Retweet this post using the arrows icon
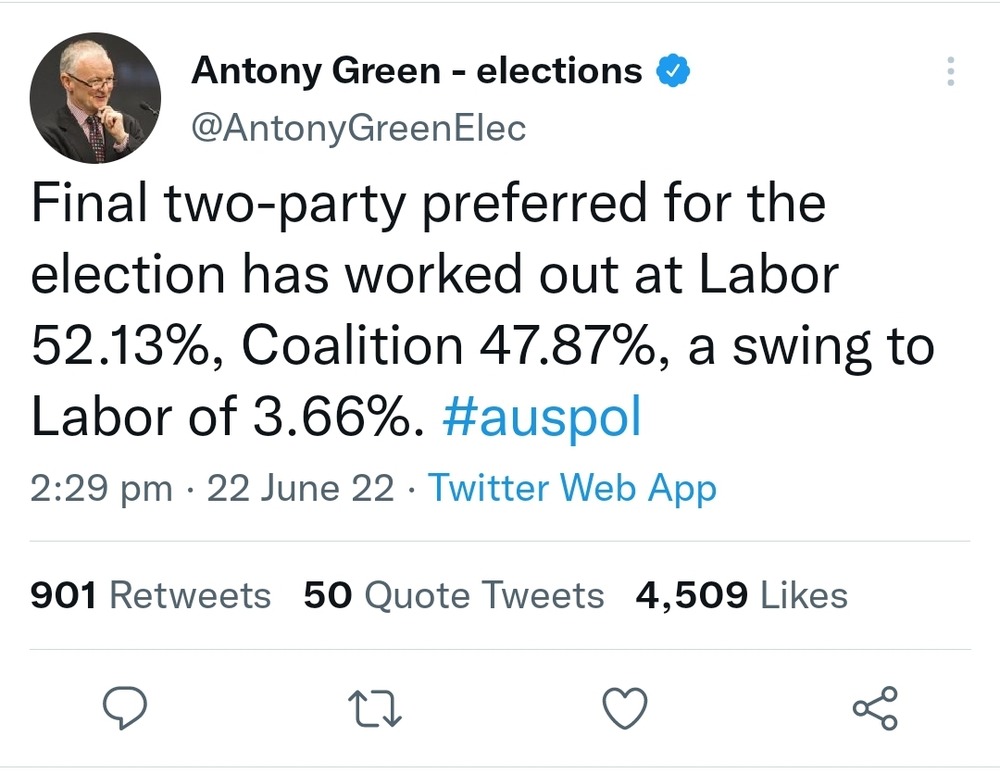Viewport: 1000px width, 773px height. pos(379,708)
